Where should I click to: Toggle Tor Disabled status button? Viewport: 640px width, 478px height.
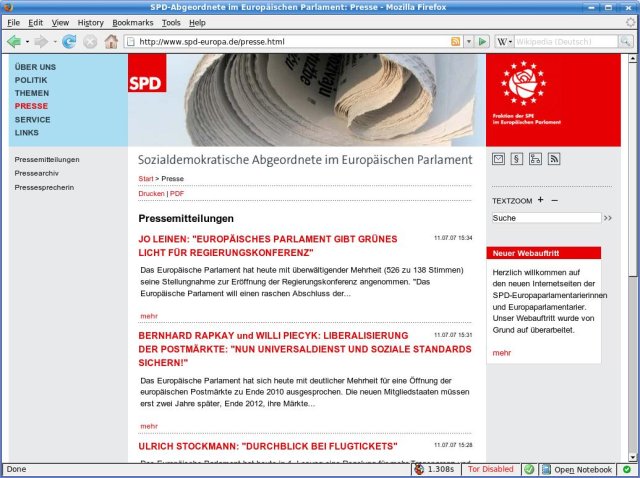click(x=491, y=469)
